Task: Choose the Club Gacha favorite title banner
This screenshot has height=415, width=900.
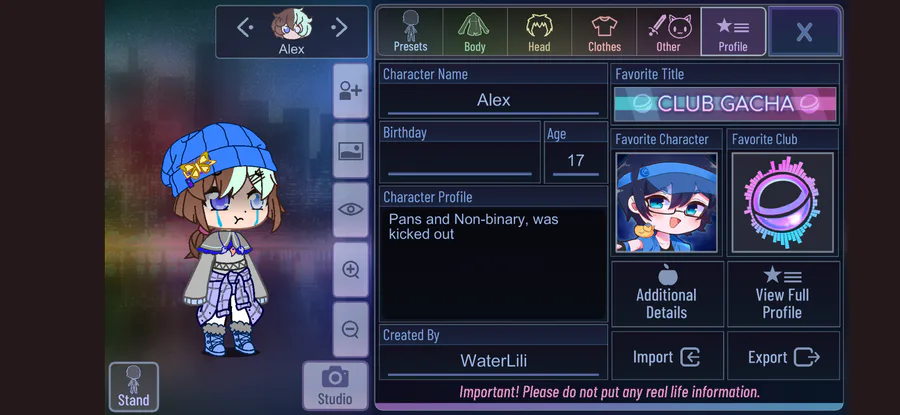Action: [725, 104]
